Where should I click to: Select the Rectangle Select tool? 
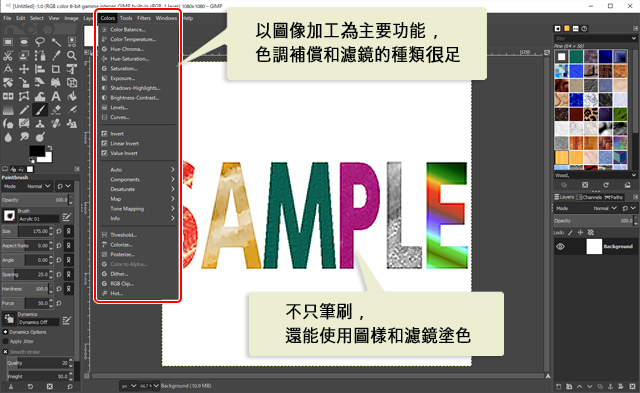pyautogui.click(x=8, y=42)
